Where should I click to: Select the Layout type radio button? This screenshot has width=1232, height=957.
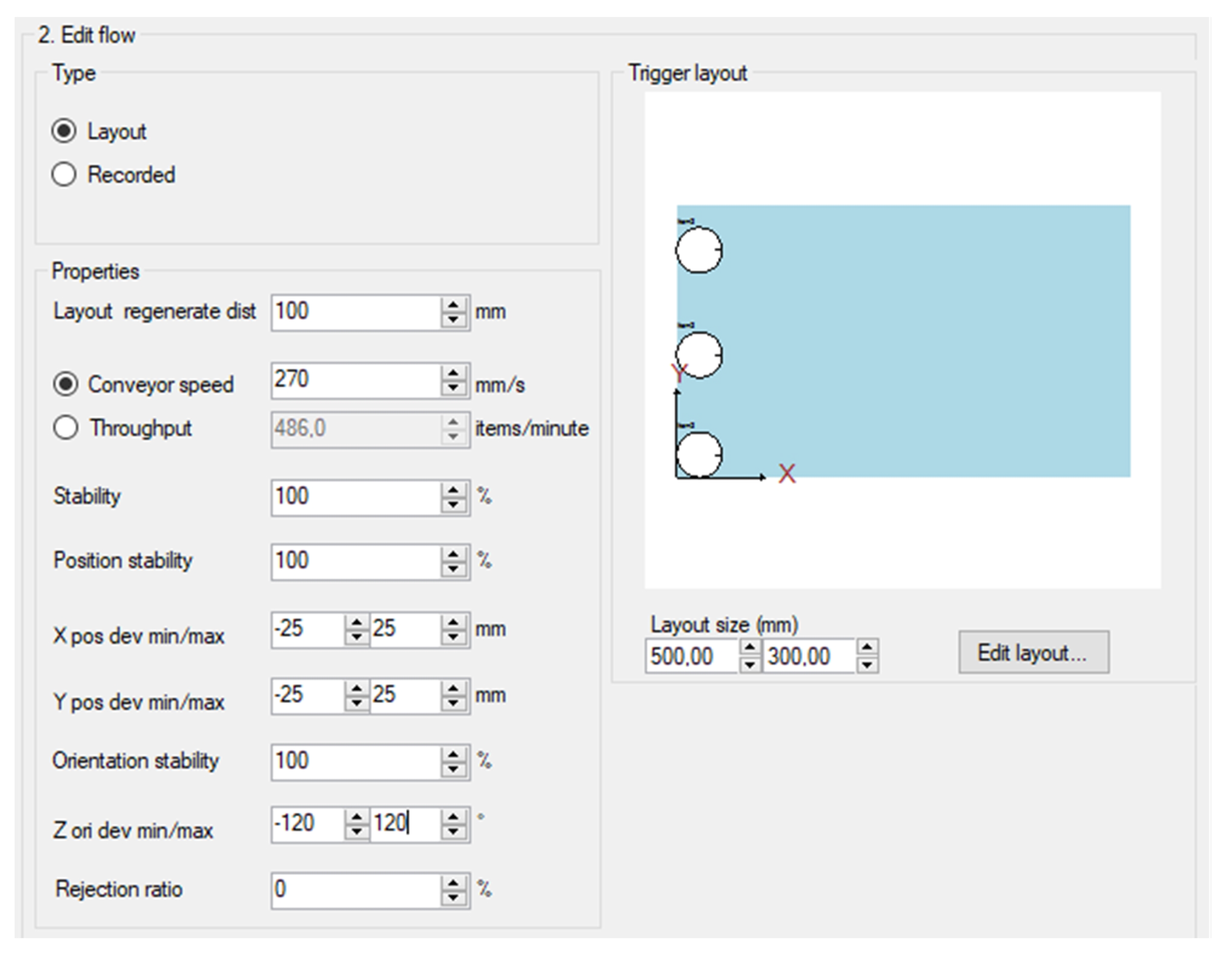click(64, 131)
